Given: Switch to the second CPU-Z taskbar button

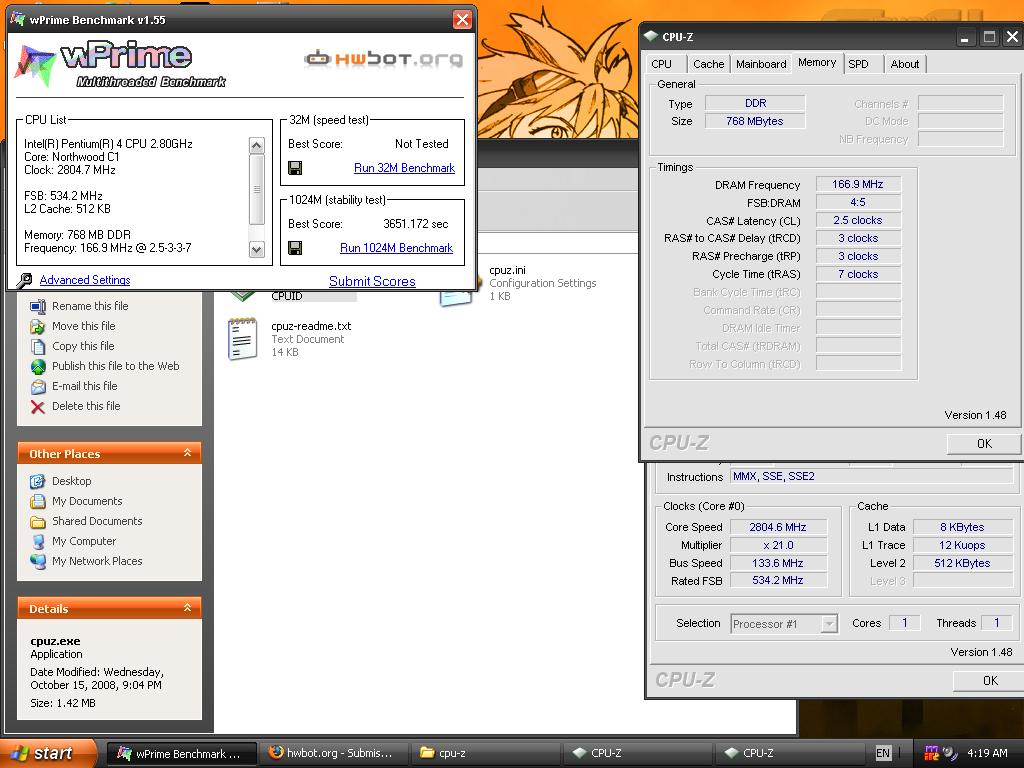Looking at the screenshot, I should click(x=790, y=754).
